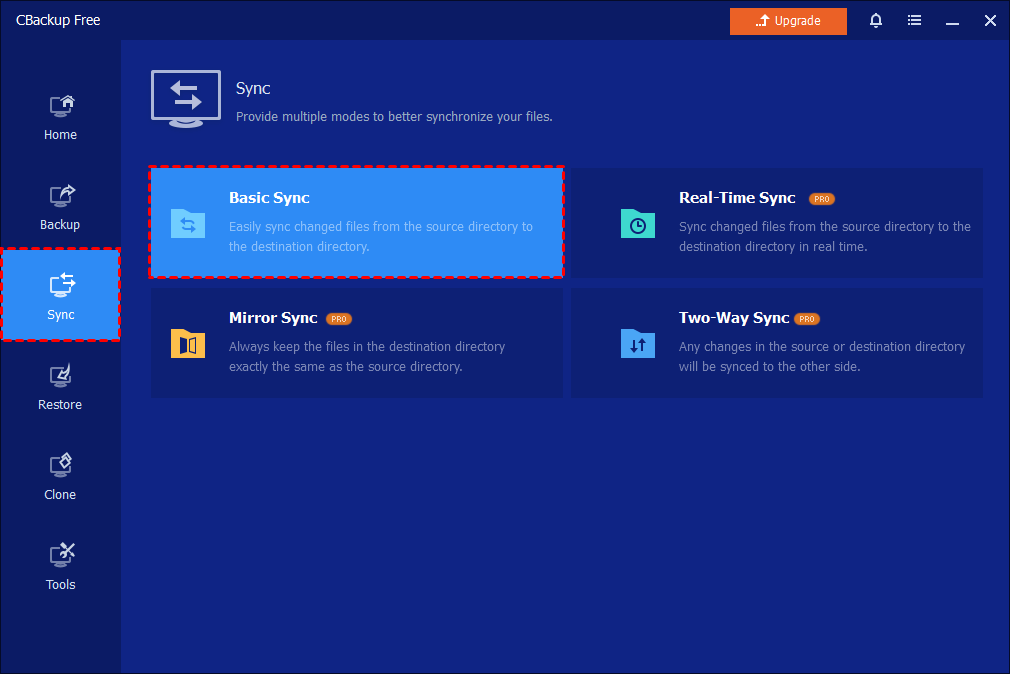This screenshot has width=1010, height=674.
Task: Click the Two-Way Sync arrows folder icon
Action: 637,343
